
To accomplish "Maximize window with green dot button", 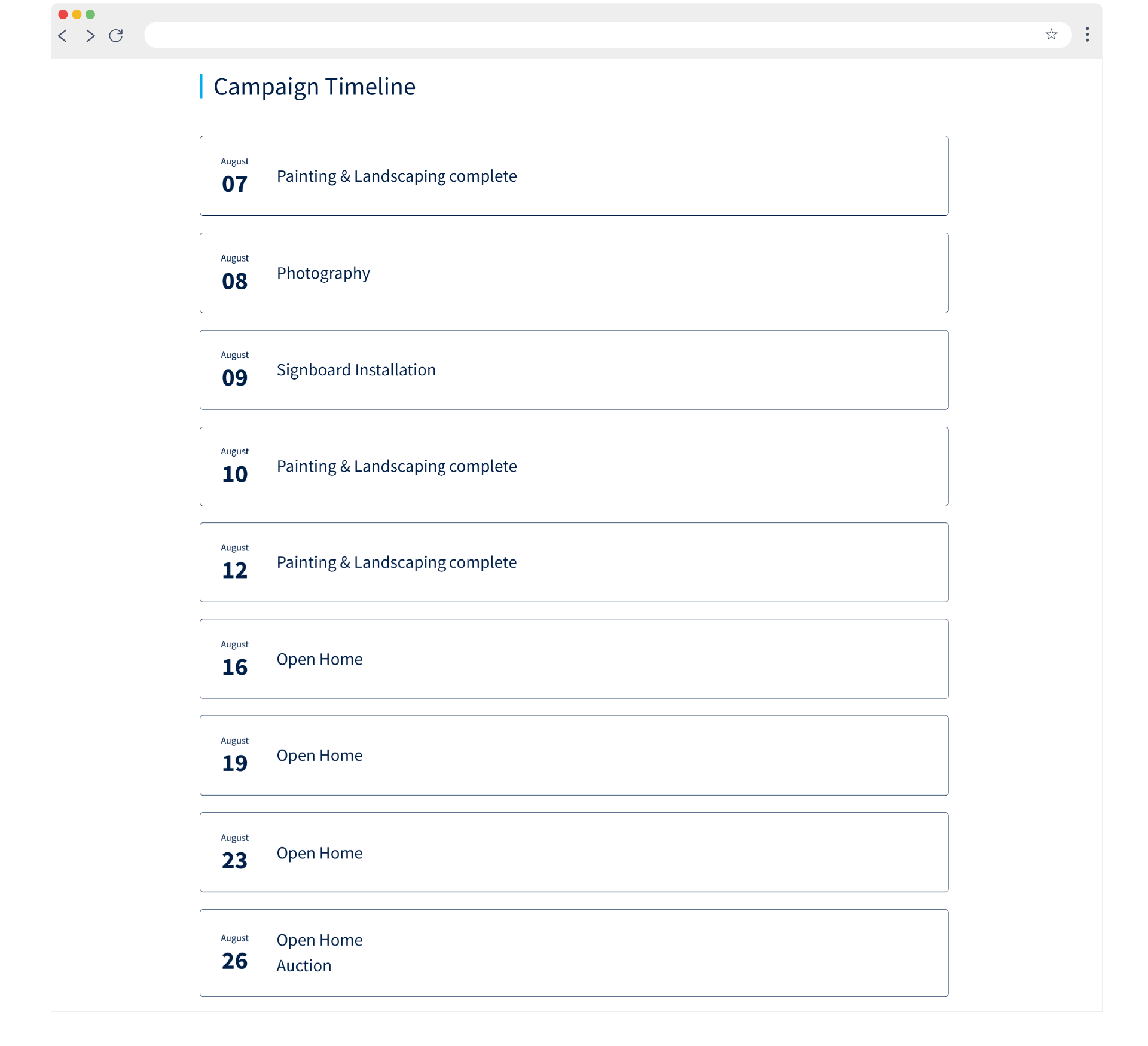I will (90, 14).
